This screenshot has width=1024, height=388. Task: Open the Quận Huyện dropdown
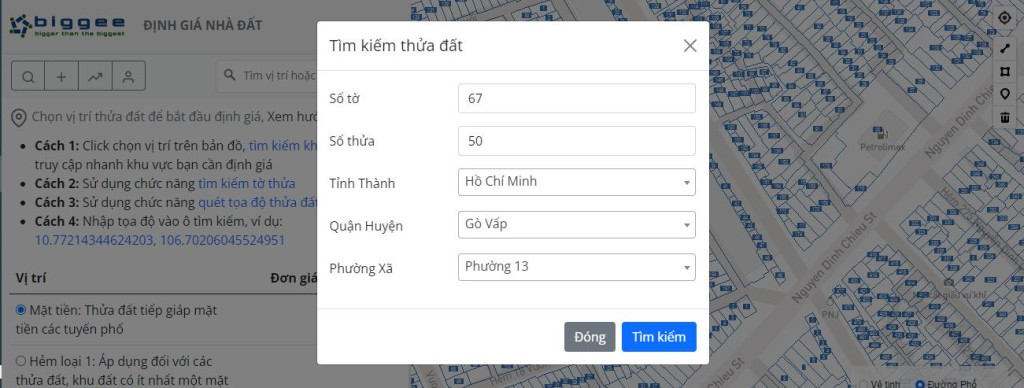click(577, 225)
